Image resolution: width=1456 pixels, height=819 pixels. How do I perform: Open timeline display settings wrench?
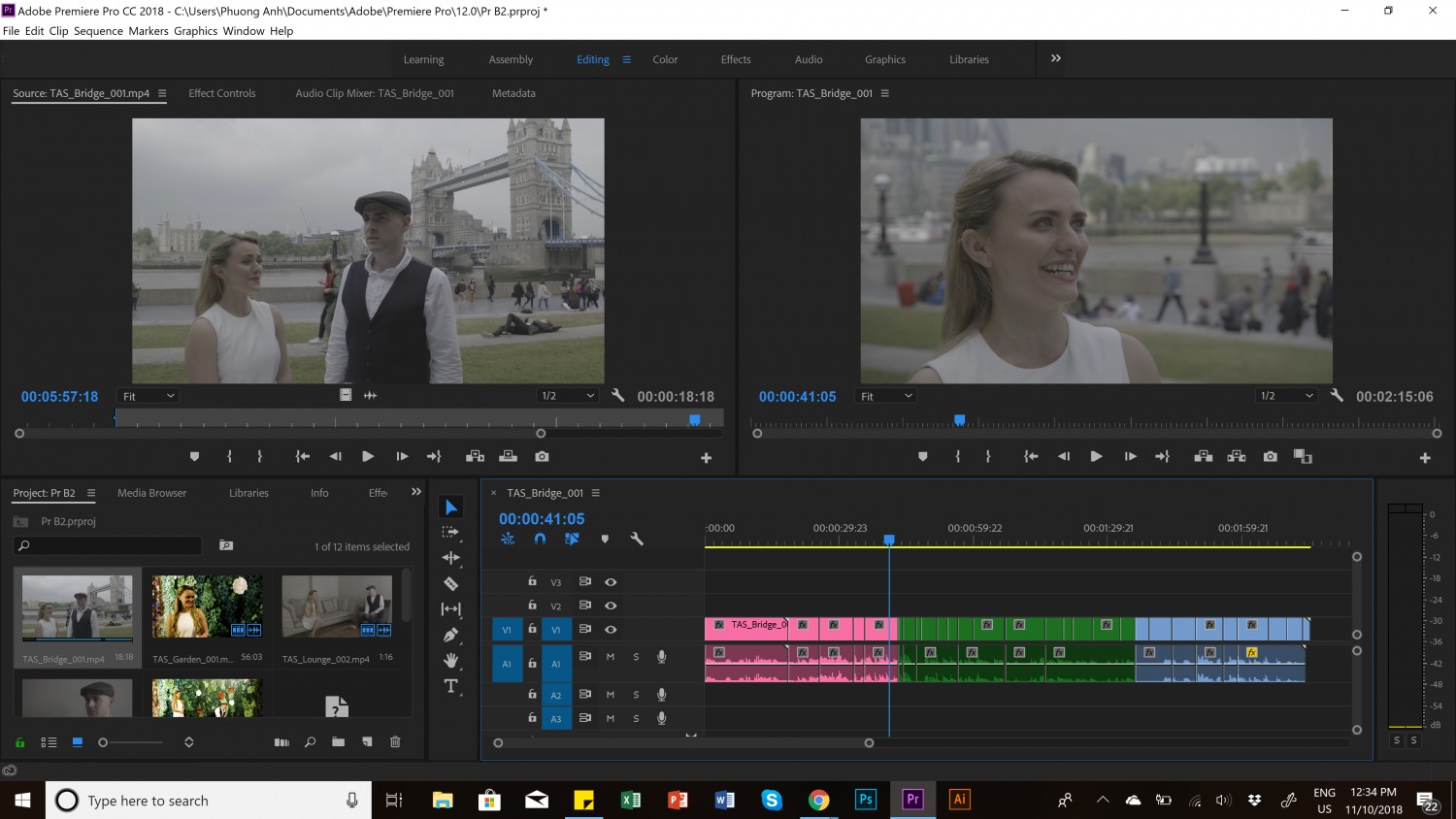click(x=637, y=539)
